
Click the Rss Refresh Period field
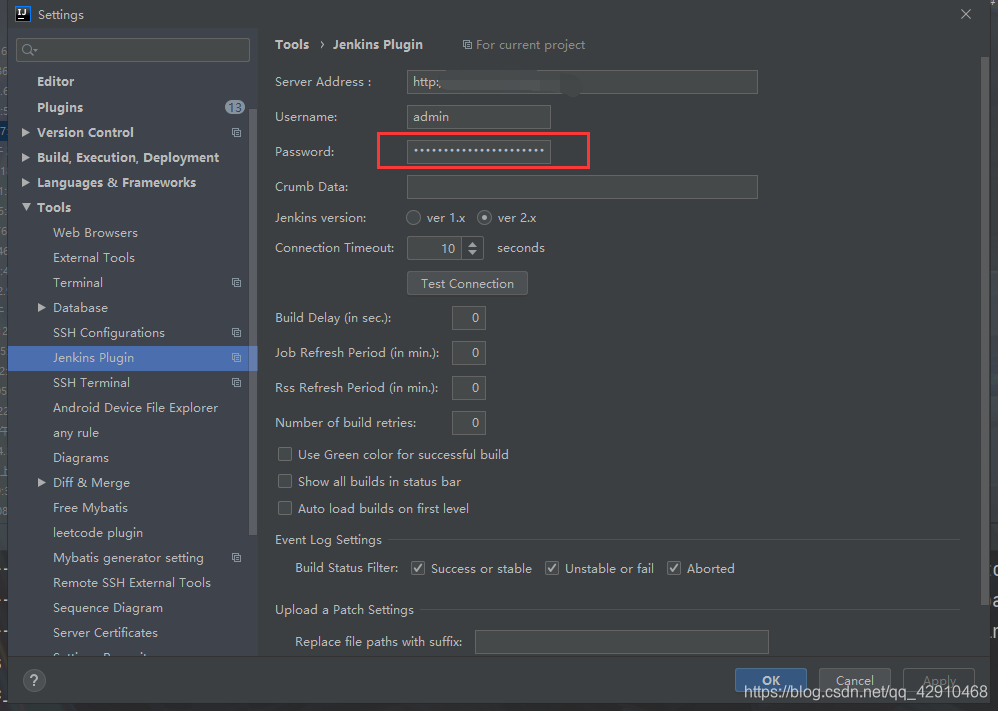point(468,388)
